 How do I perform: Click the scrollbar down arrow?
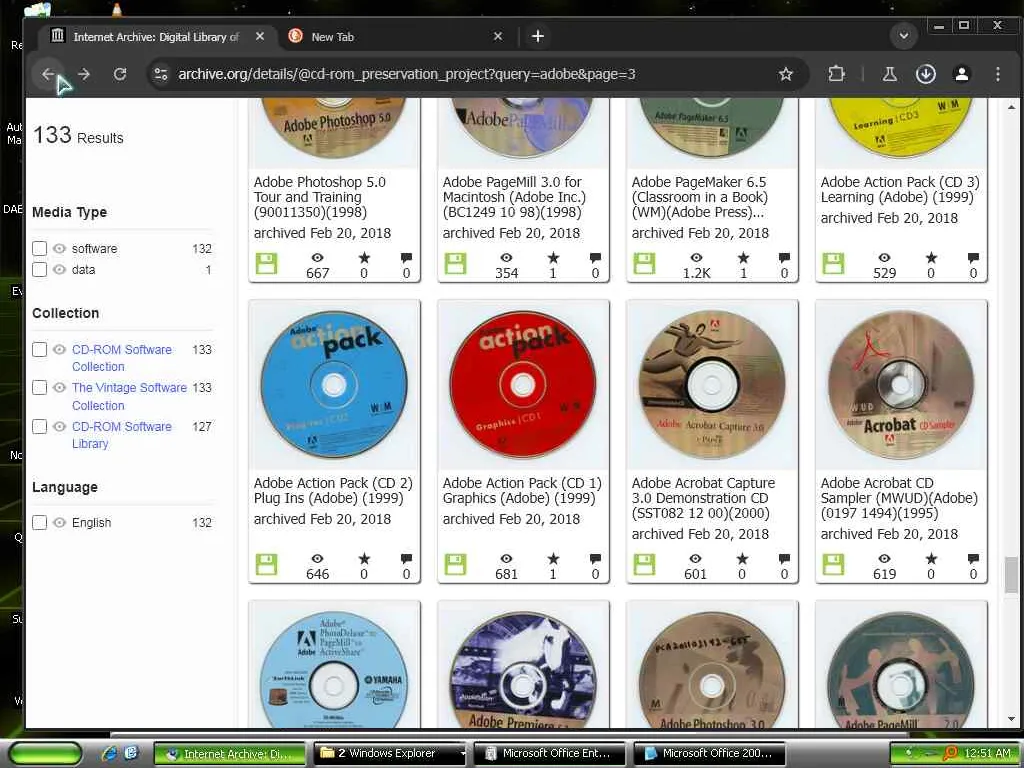(x=1011, y=719)
